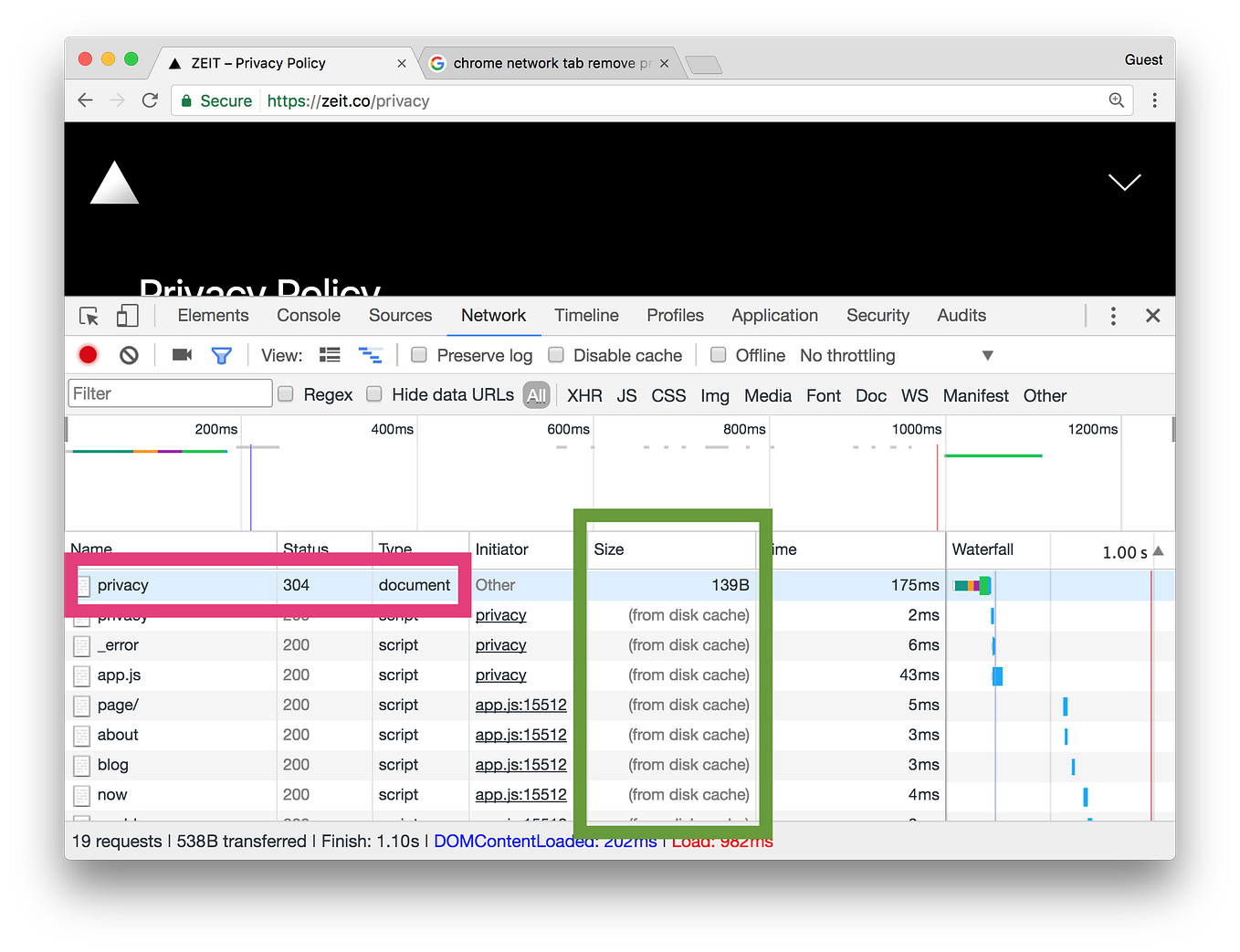Screen dimensions: 1240x952
Task: Filter requests by Manifest
Action: click(x=976, y=395)
